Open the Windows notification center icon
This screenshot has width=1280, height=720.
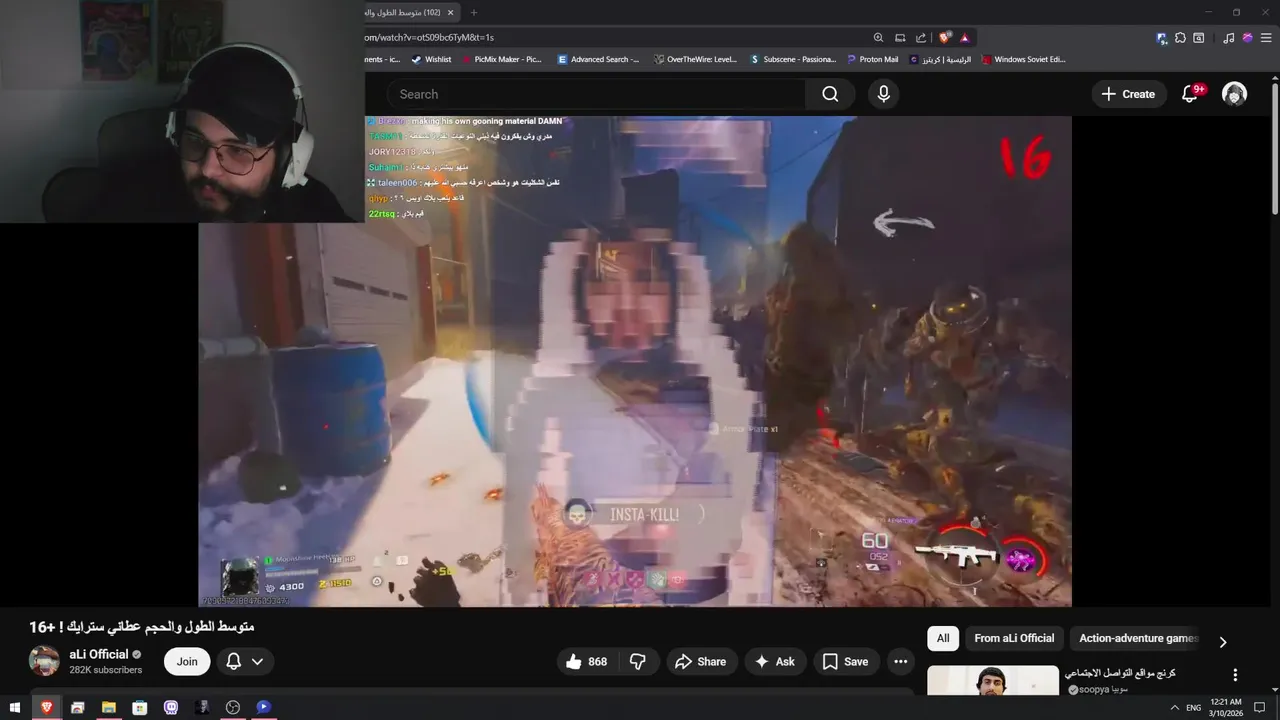(x=1260, y=707)
